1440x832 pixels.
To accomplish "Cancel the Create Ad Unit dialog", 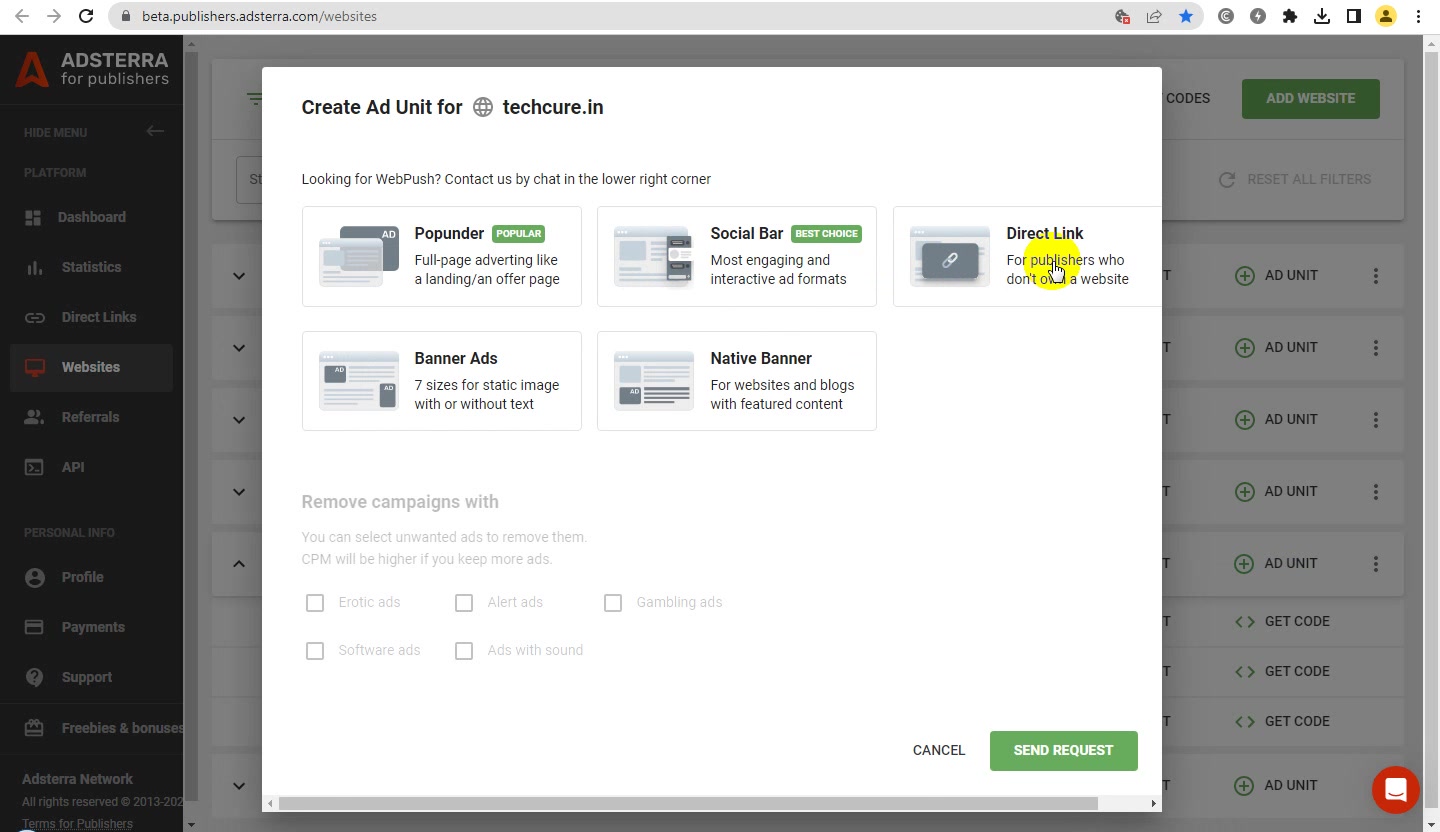I will tap(939, 751).
